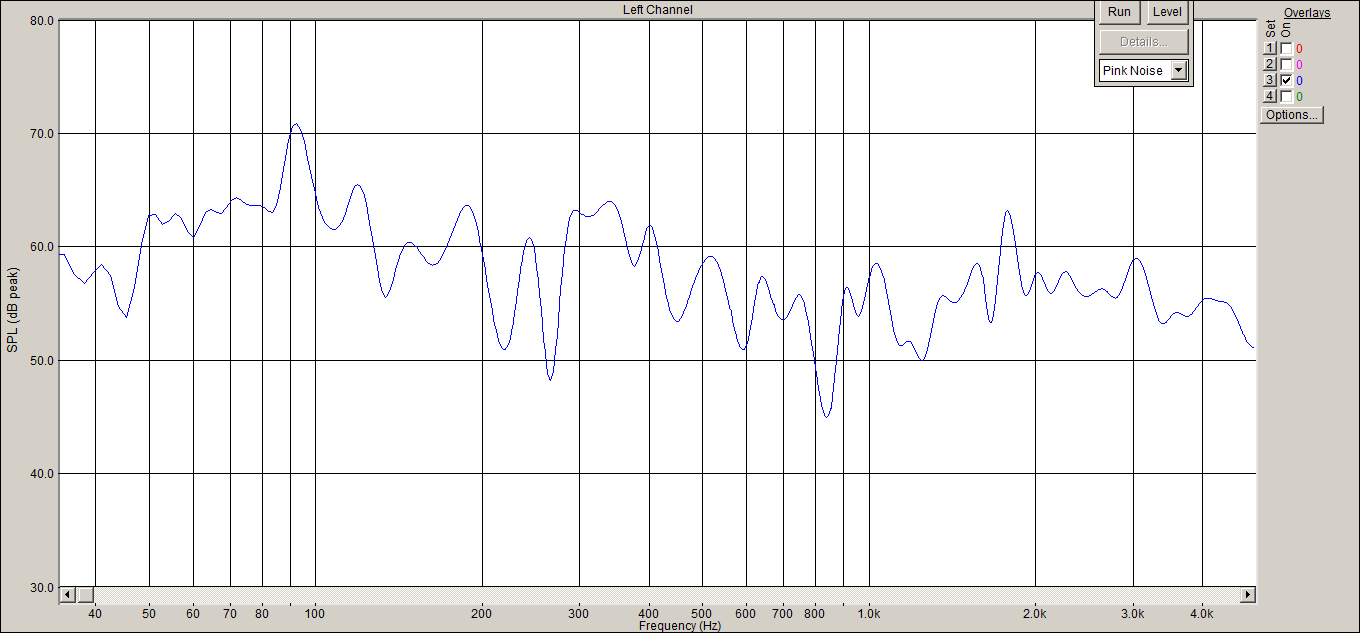Click the 4.0k frequency axis label
Image resolution: width=1364 pixels, height=633 pixels.
pos(1202,614)
